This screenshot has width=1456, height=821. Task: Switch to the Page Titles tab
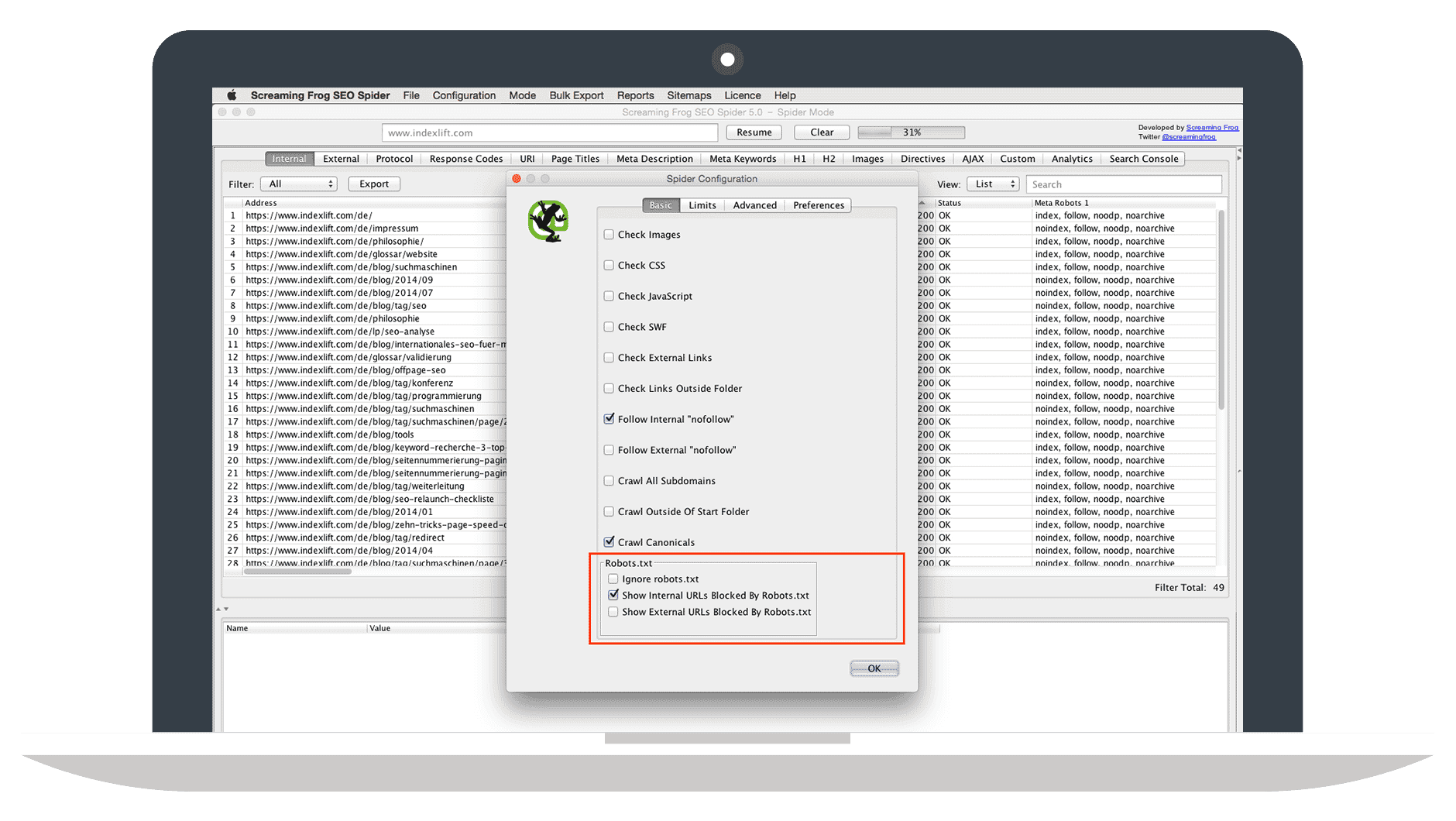575,159
